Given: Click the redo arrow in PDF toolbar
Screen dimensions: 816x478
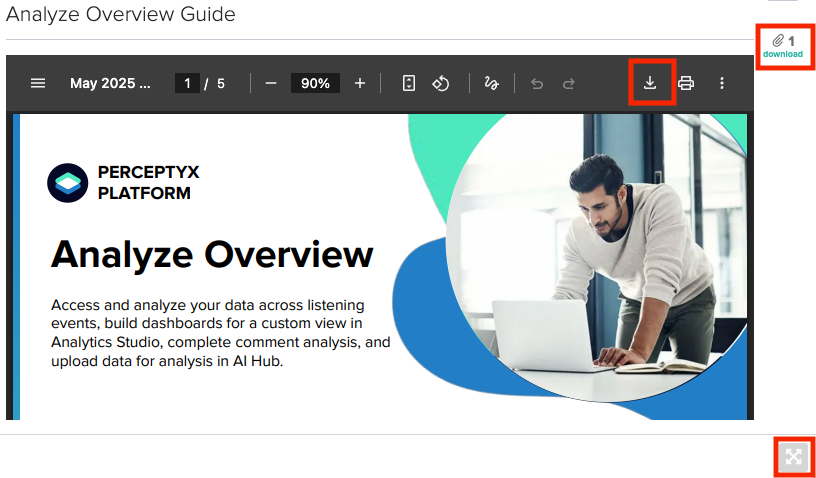Looking at the screenshot, I should (x=569, y=83).
